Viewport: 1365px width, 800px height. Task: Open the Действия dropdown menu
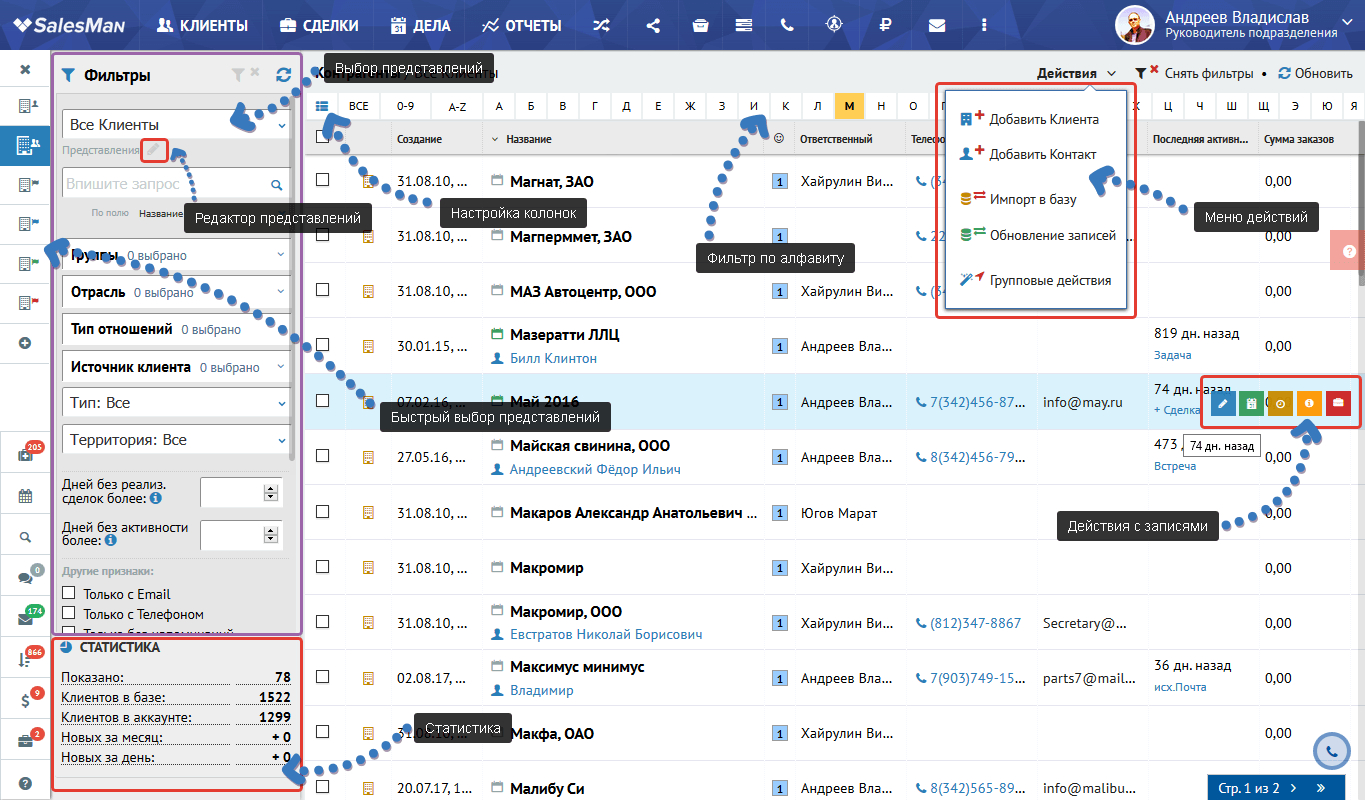point(1077,73)
